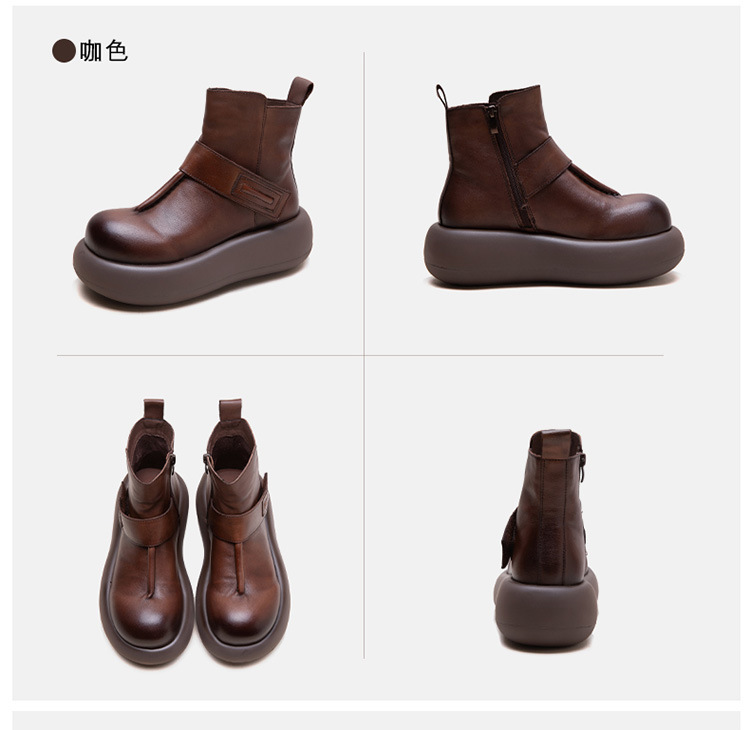Select the 咖色 color label text

tap(103, 51)
